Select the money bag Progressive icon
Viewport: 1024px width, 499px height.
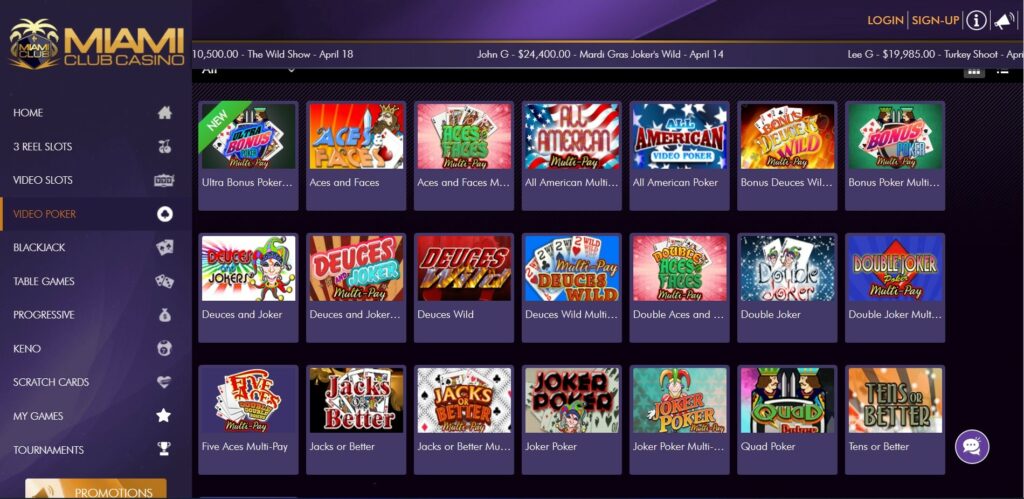coord(165,315)
